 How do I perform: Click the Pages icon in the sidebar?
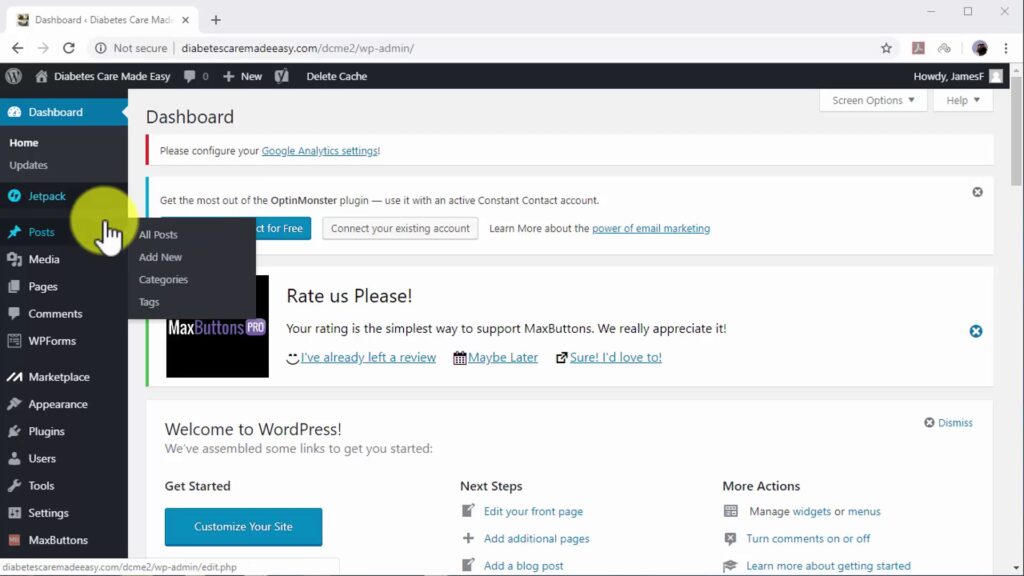pyautogui.click(x=14, y=287)
